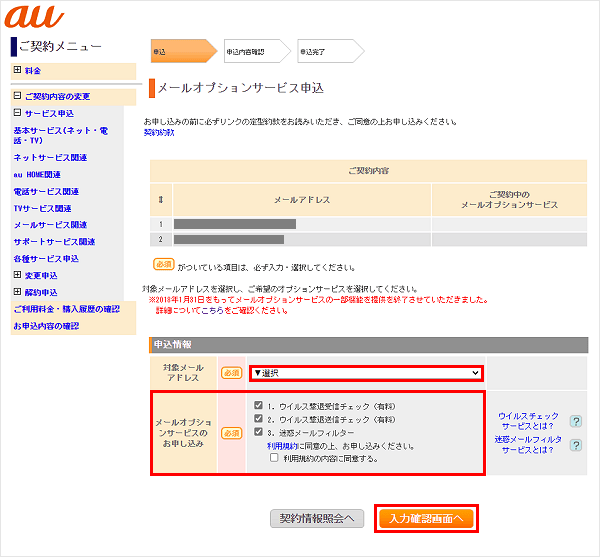Click help icon beside 迷惑メールフィルタサービスとは
Image resolution: width=600 pixels, height=557 pixels.
click(x=575, y=445)
